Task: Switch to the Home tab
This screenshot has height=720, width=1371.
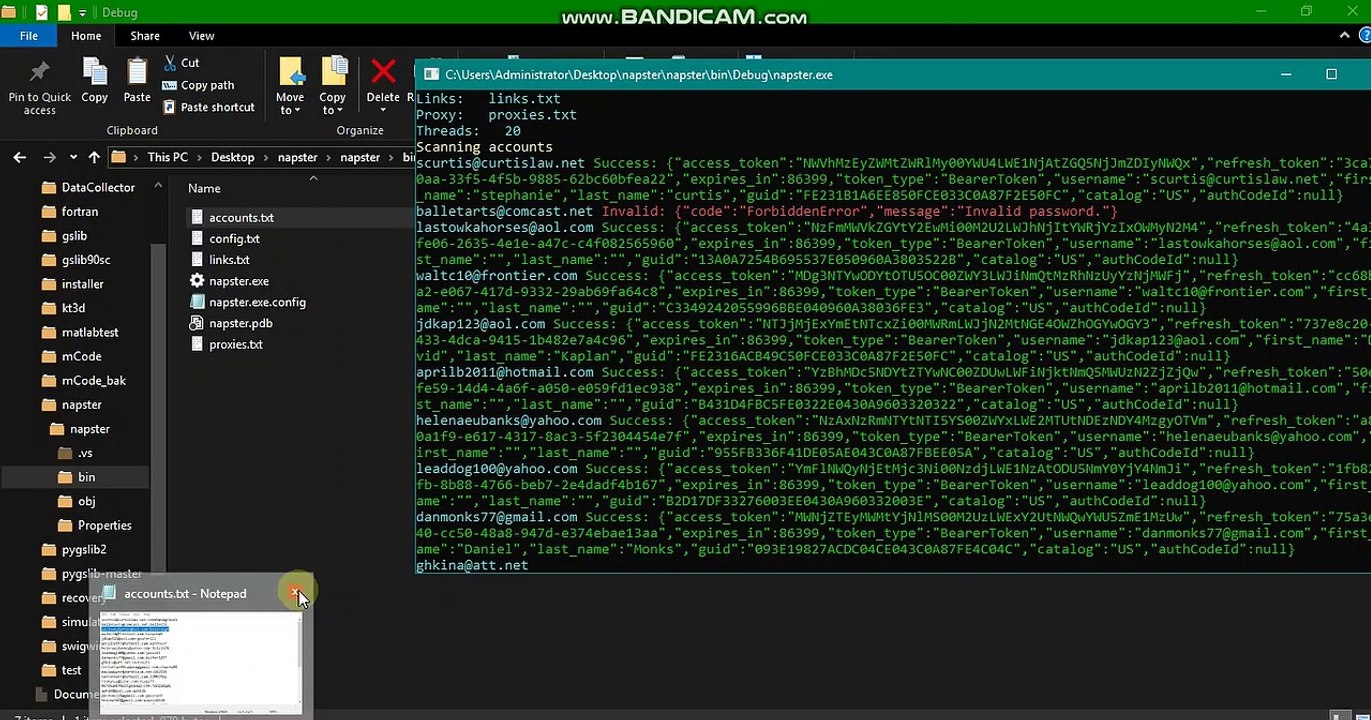Action: click(x=86, y=36)
